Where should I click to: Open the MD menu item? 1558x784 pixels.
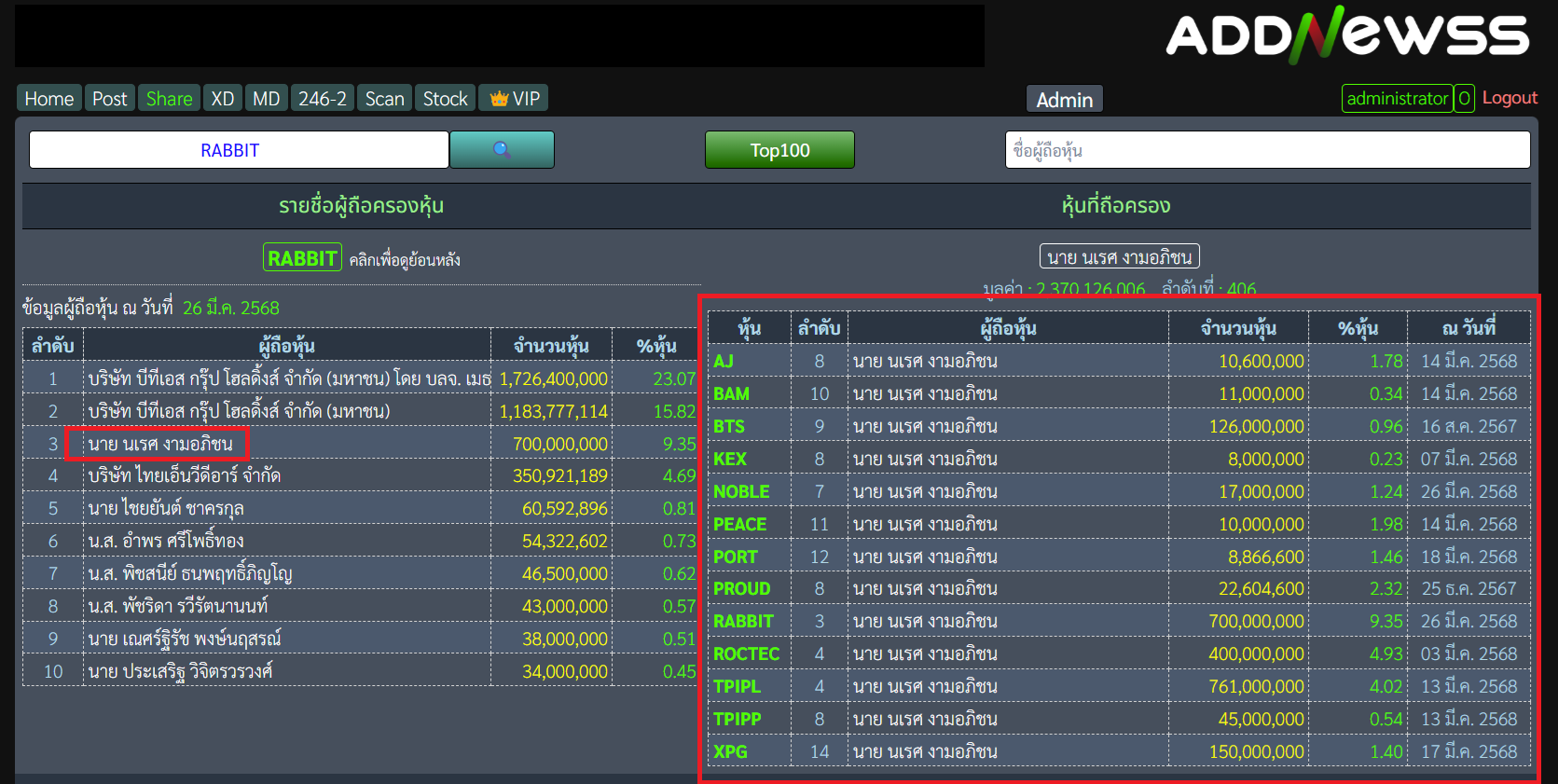pos(267,98)
